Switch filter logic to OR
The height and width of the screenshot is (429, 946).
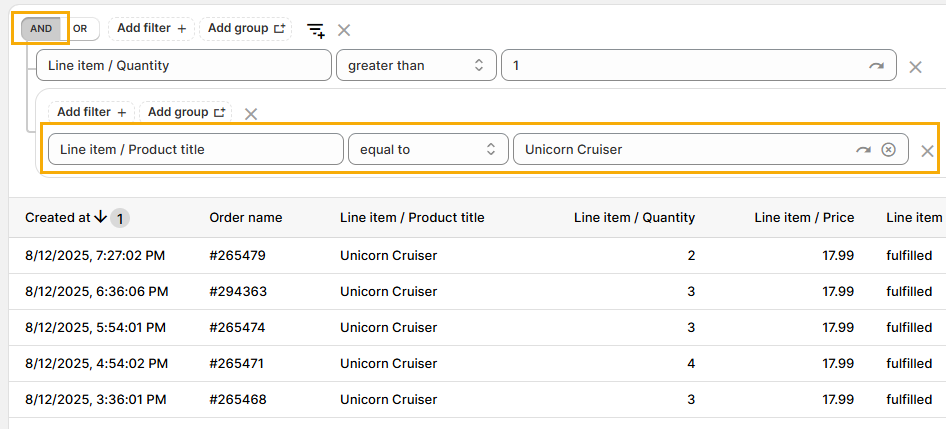pos(80,29)
